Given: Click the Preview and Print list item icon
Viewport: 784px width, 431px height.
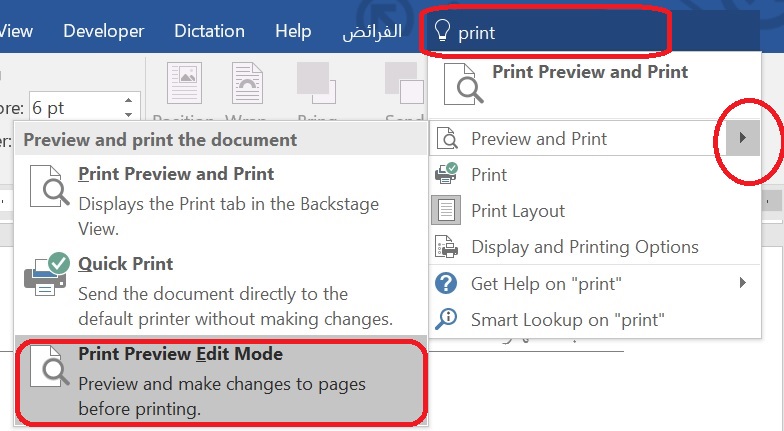Looking at the screenshot, I should pyautogui.click(x=447, y=138).
